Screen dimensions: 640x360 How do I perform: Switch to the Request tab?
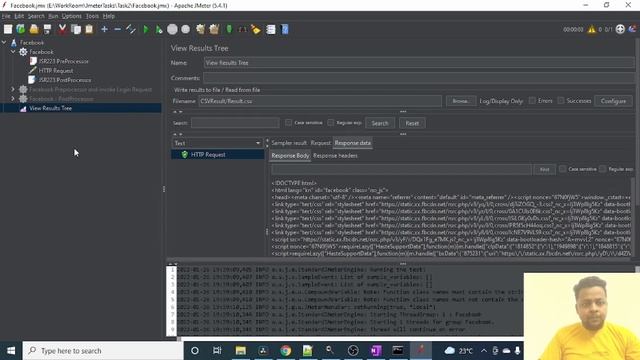tap(320, 143)
